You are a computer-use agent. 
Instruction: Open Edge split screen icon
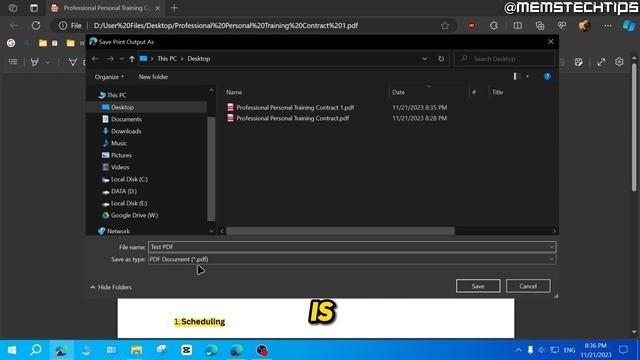tap(518, 25)
